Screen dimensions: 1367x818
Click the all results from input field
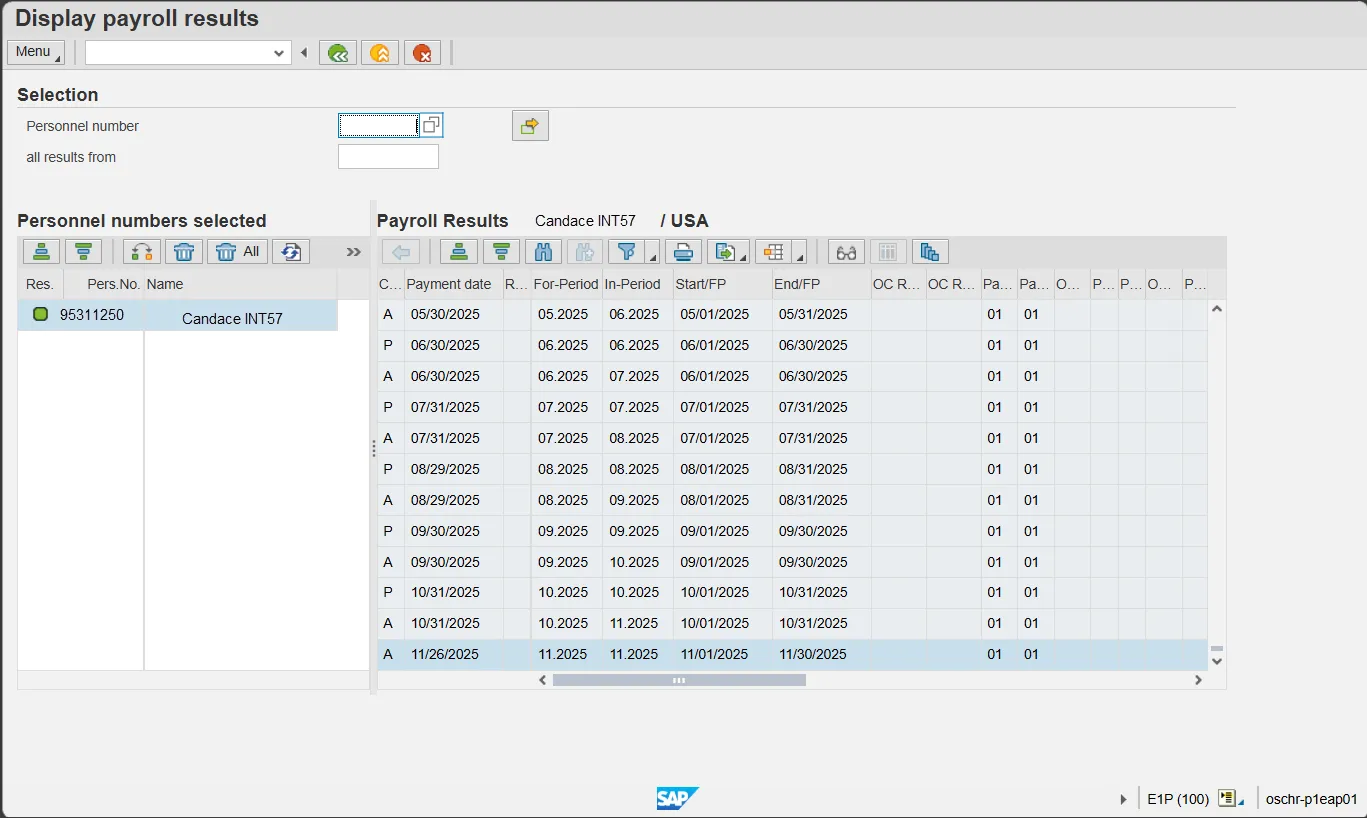pos(388,157)
